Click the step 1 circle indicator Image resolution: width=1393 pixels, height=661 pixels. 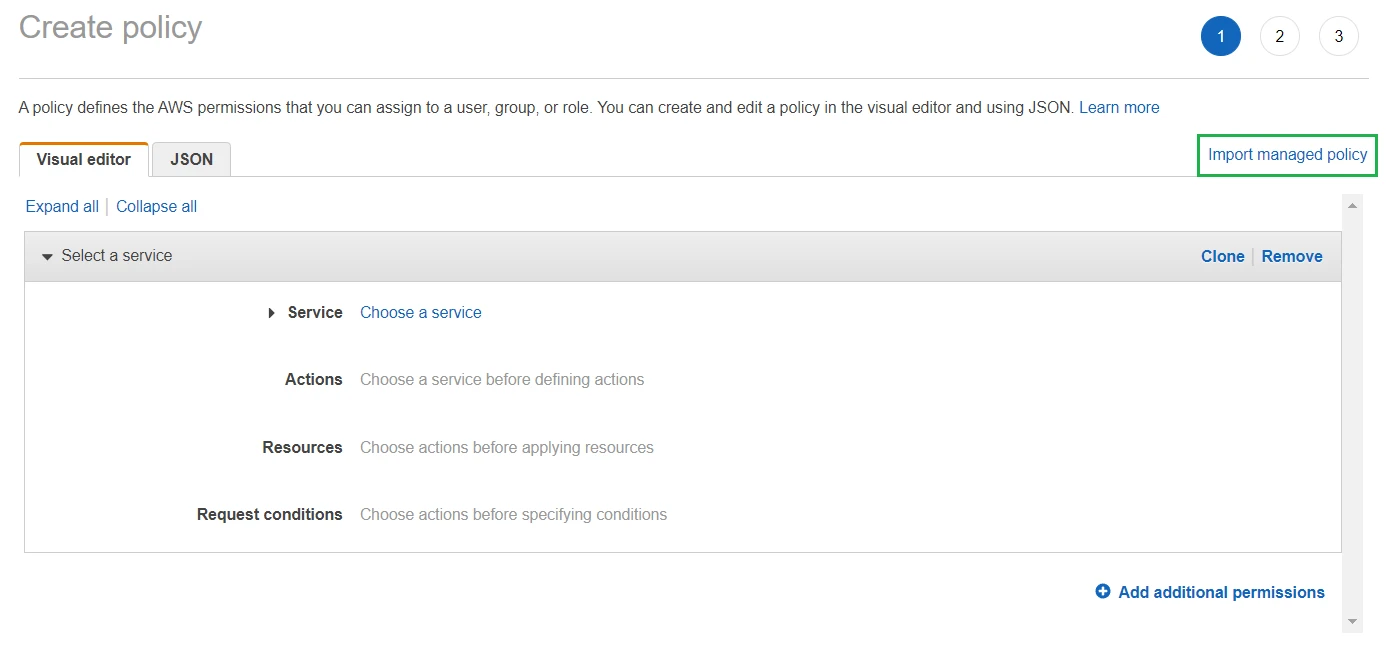coord(1220,37)
